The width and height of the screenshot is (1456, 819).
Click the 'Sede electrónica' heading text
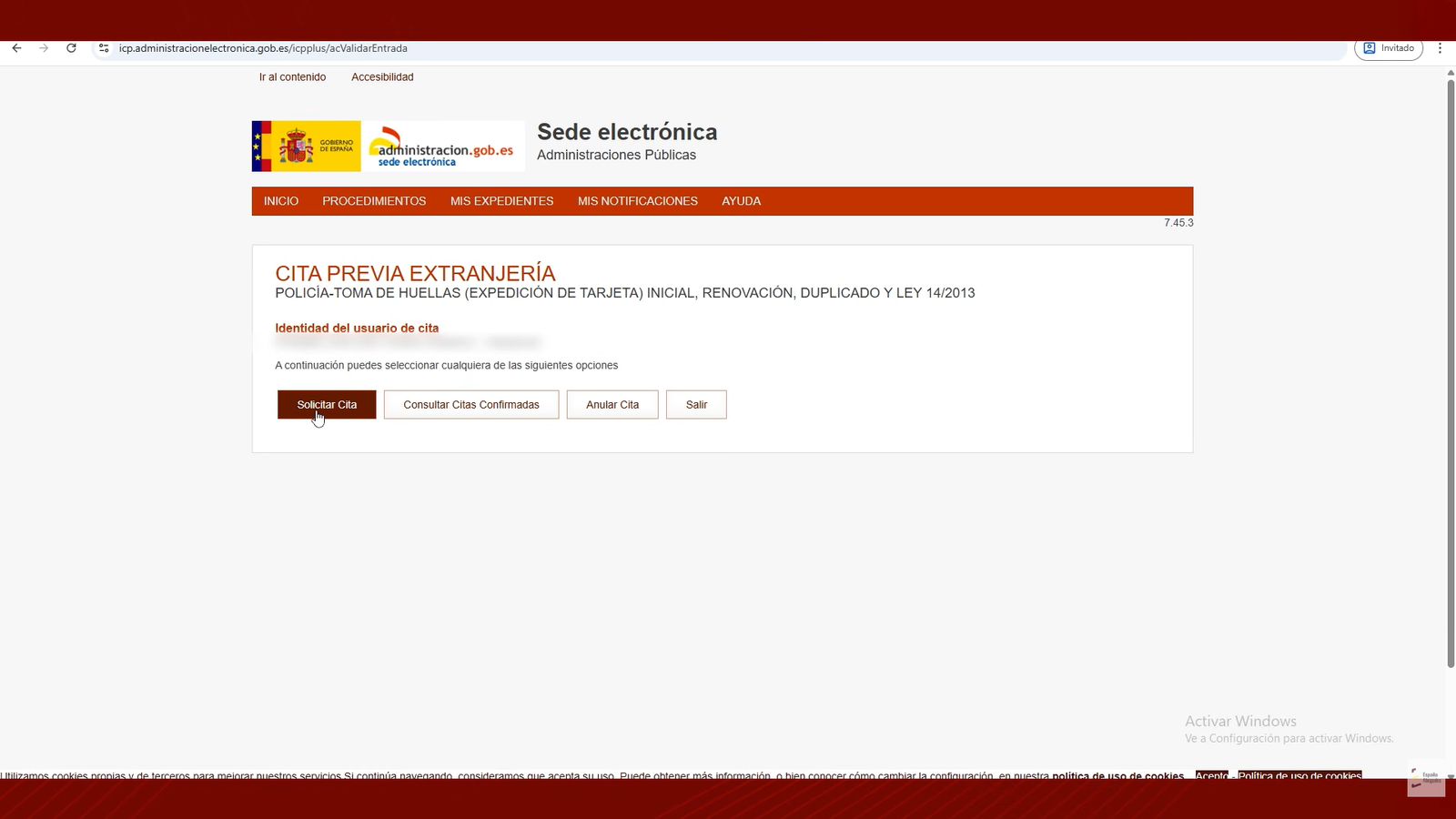627,132
